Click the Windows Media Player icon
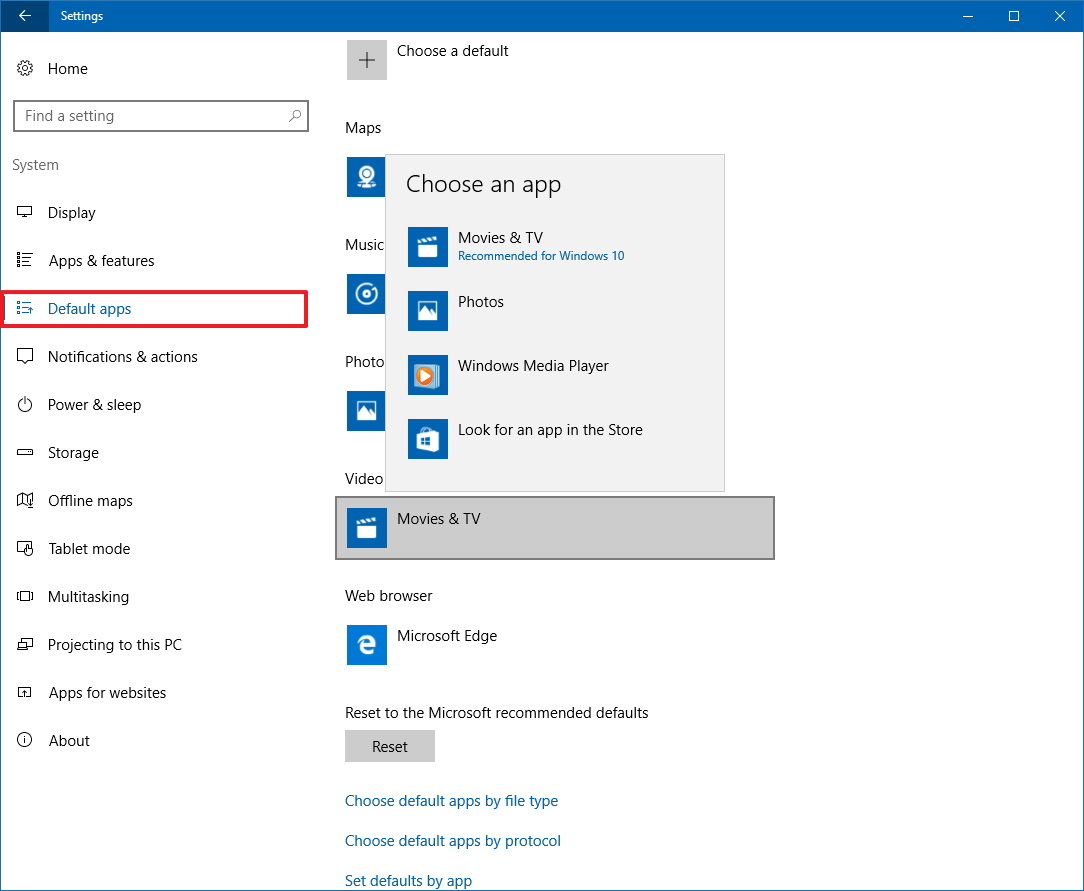1084x891 pixels. [428, 375]
